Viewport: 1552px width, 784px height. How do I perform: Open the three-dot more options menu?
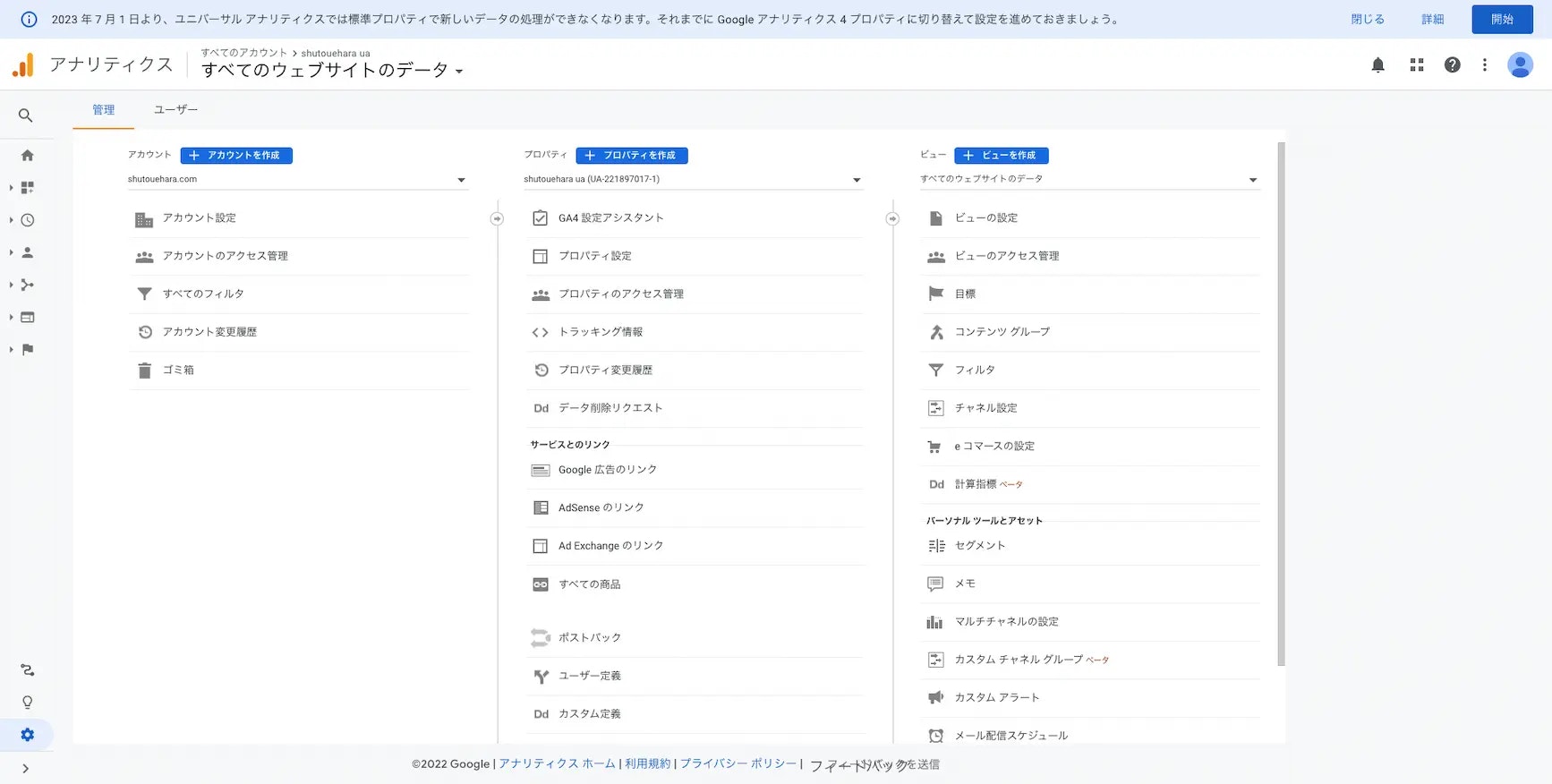point(1484,64)
